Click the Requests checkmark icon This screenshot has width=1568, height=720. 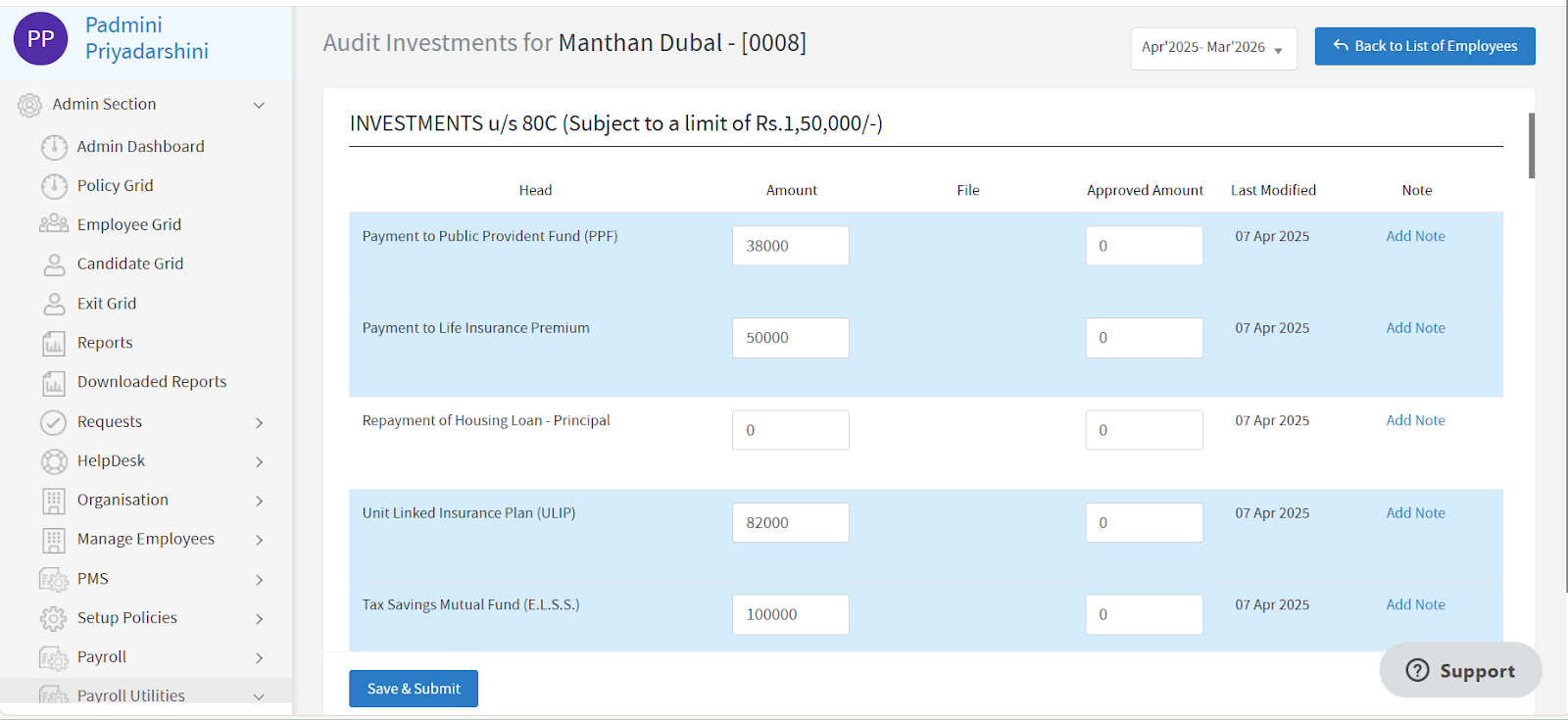54,422
